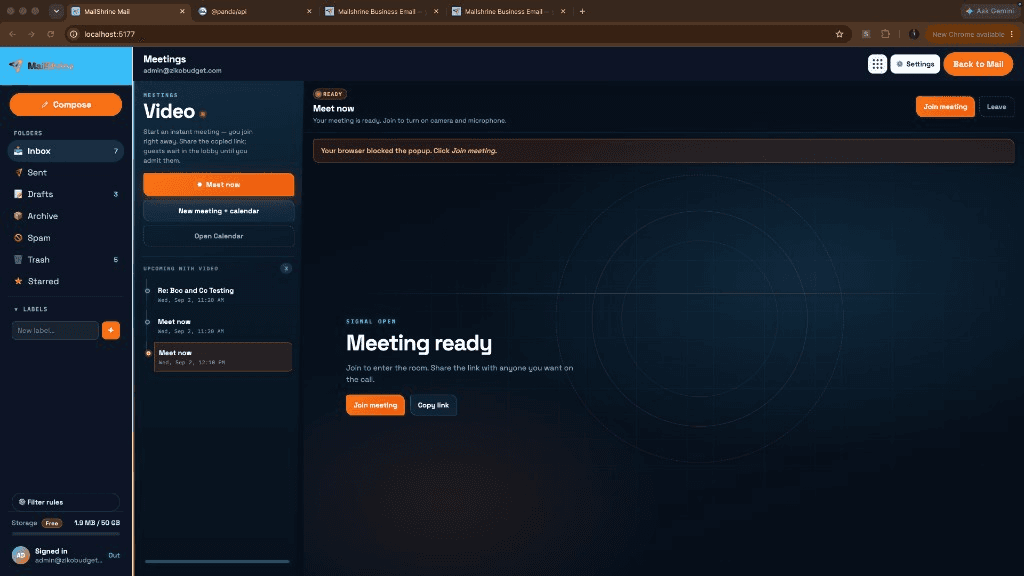
Task: Click the MailShrine logo icon
Action: coord(16,65)
